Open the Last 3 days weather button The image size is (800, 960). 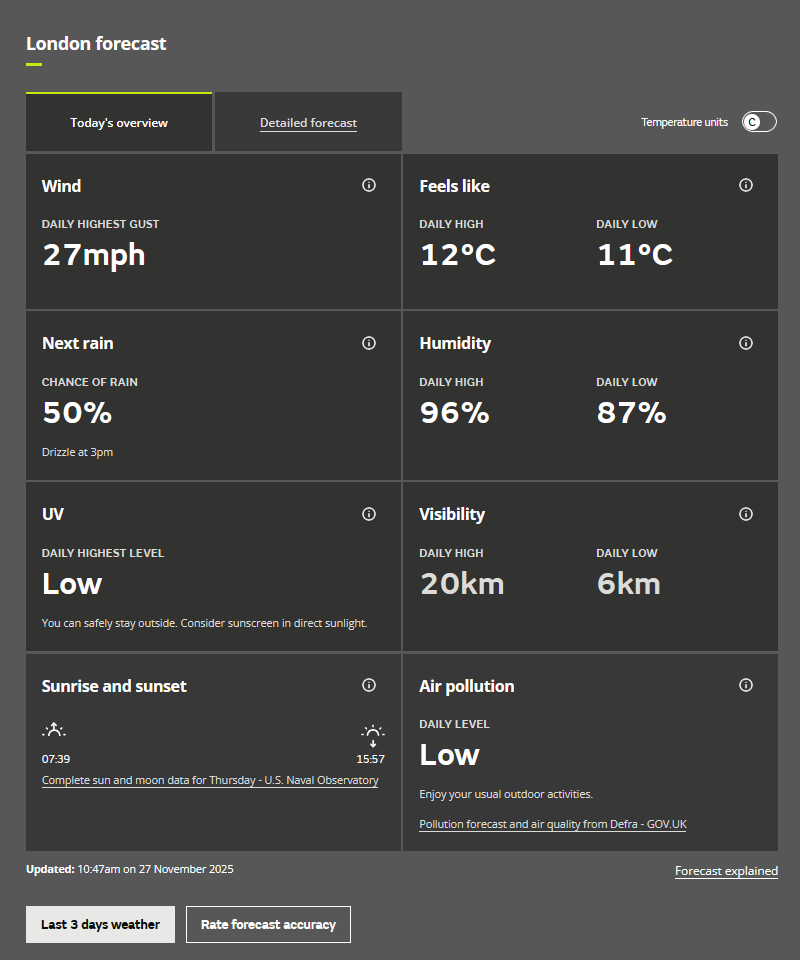click(x=100, y=924)
